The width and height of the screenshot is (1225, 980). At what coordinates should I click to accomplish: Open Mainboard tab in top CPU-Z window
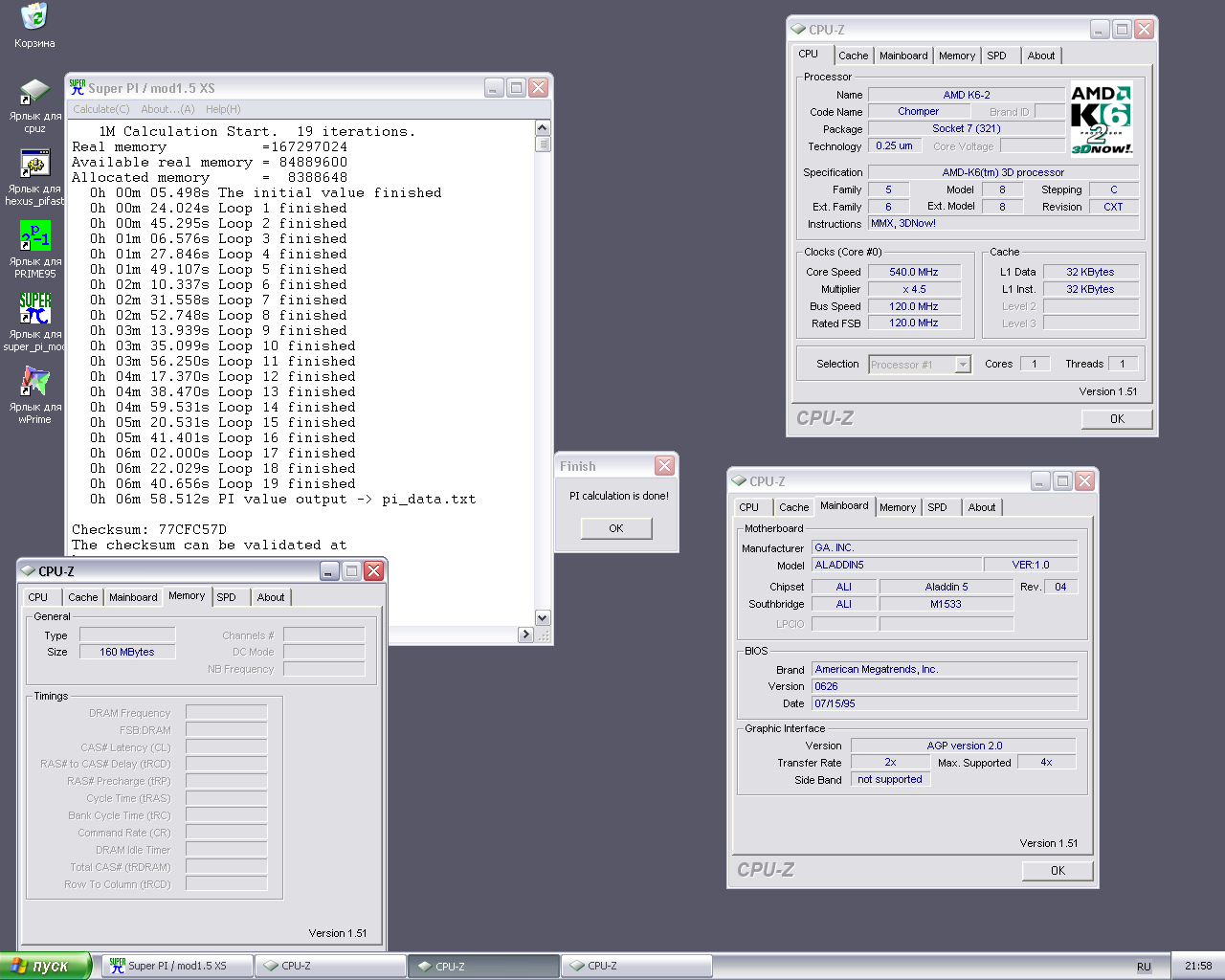tap(903, 56)
